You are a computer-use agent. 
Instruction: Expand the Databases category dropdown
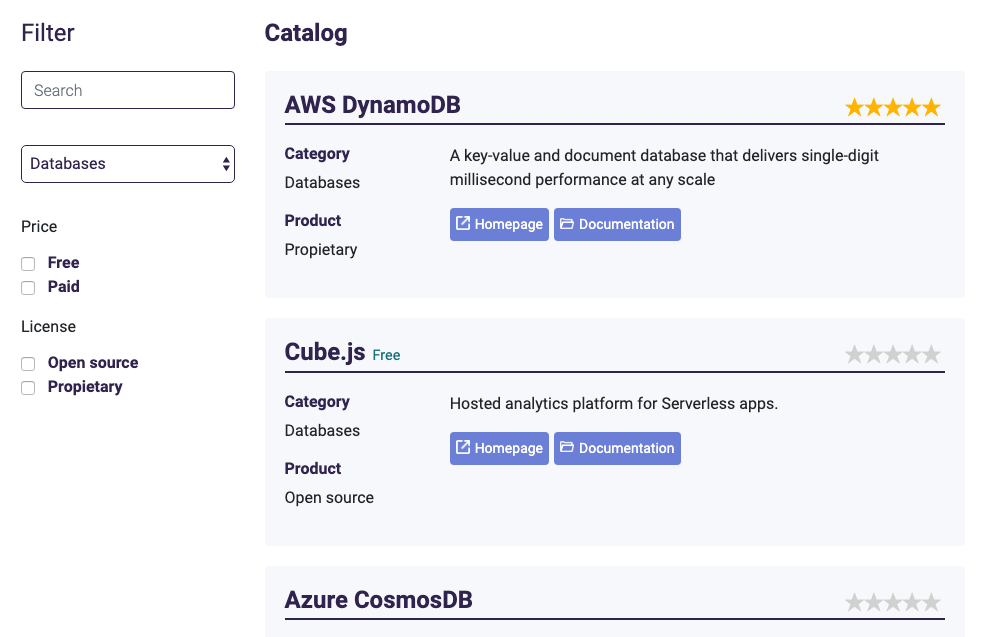tap(128, 164)
